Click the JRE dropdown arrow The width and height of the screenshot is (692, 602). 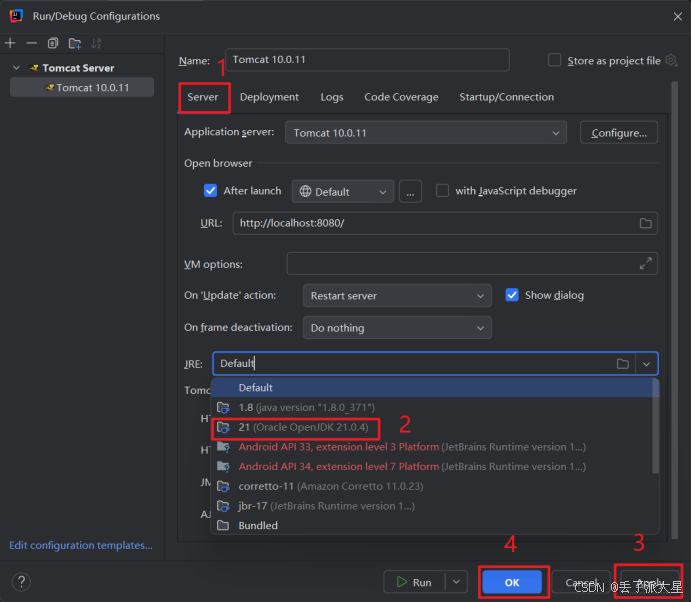click(x=647, y=364)
